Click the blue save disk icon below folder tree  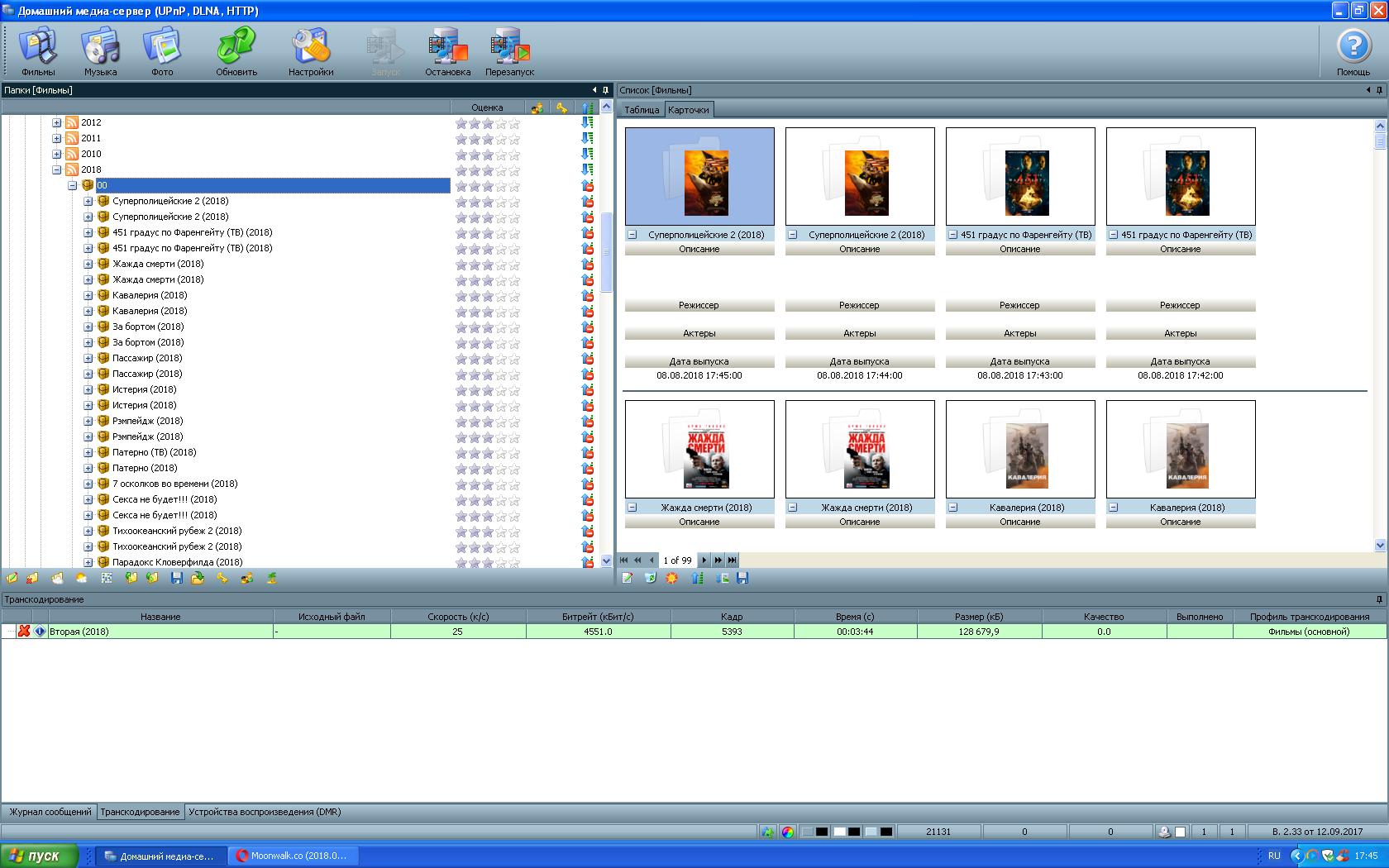pos(176,579)
